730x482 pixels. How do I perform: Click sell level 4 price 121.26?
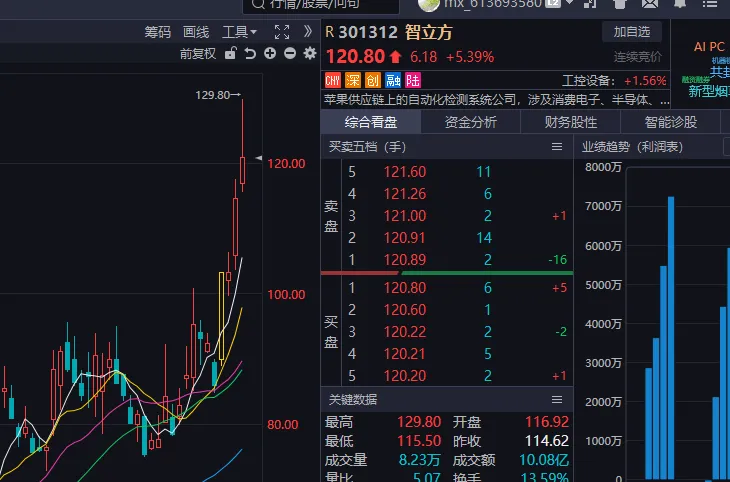click(405, 194)
